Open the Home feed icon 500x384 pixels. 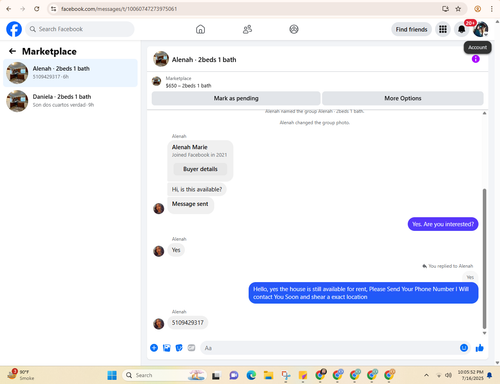200,29
